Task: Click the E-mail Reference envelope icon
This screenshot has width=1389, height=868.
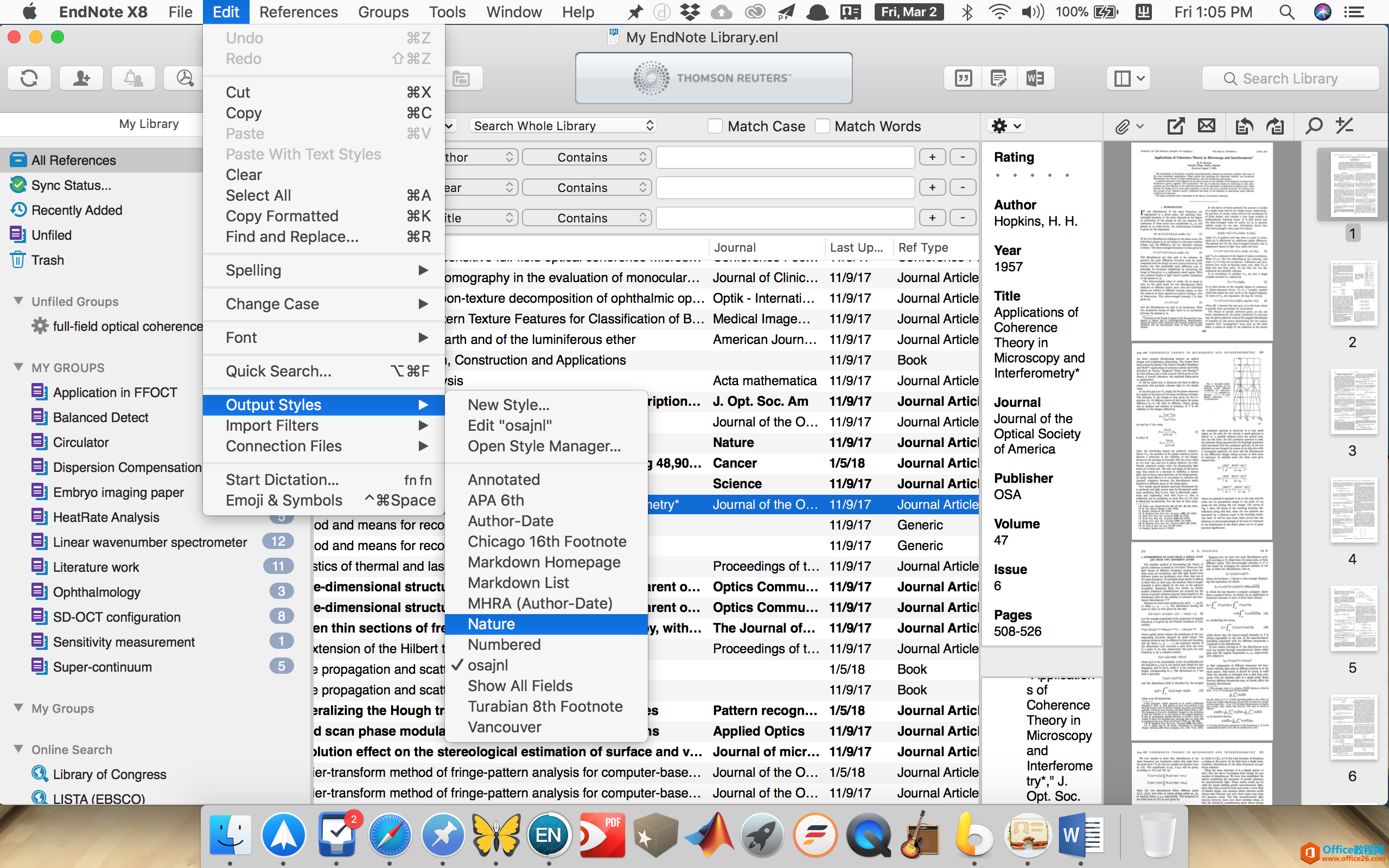Action: pyautogui.click(x=1207, y=126)
